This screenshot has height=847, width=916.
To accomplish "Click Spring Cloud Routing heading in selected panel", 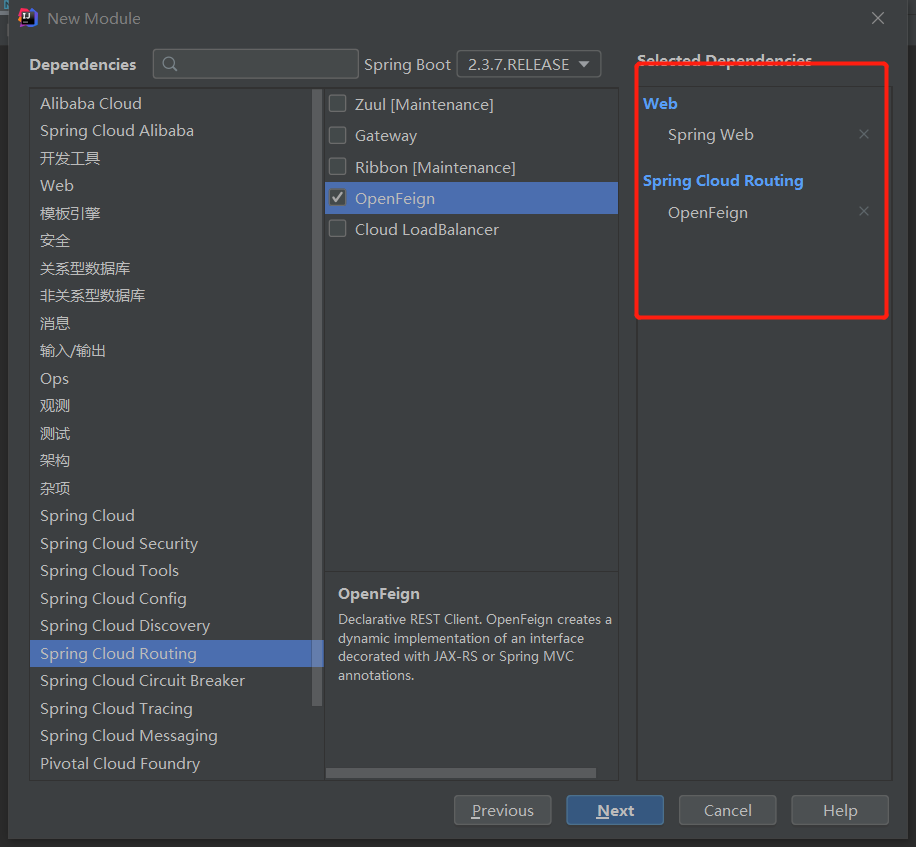I will (723, 181).
